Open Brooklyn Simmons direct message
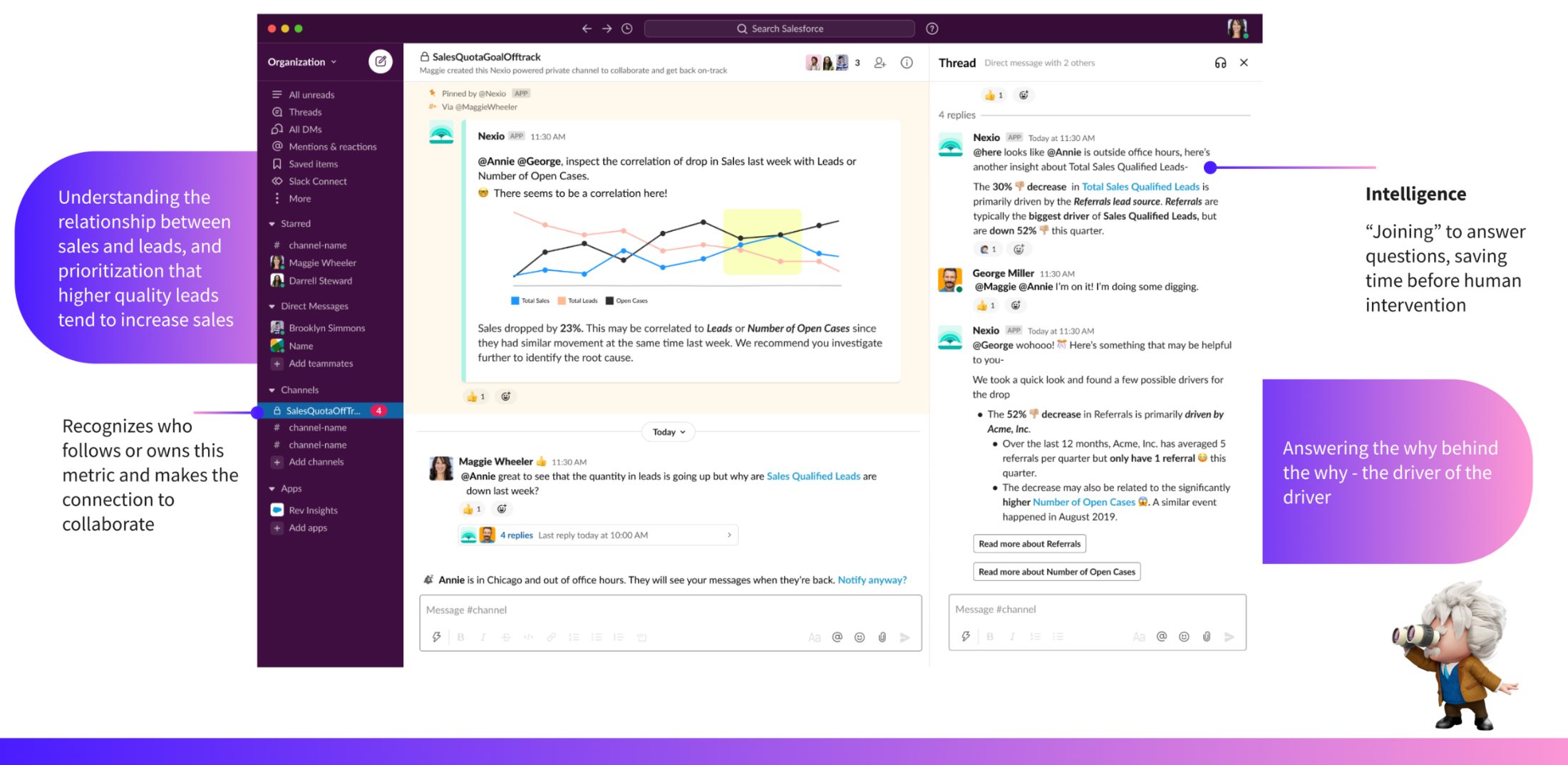The image size is (1568, 765). [x=319, y=328]
